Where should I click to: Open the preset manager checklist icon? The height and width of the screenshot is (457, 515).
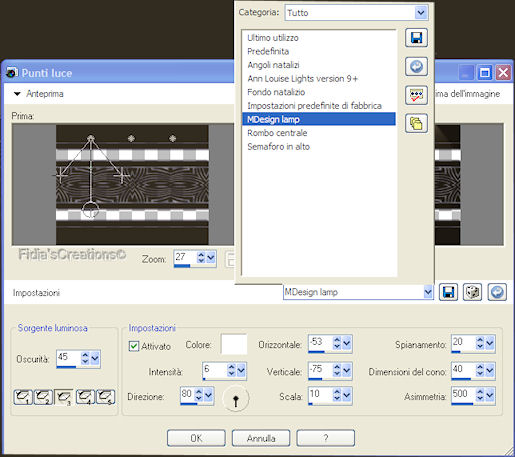click(416, 95)
